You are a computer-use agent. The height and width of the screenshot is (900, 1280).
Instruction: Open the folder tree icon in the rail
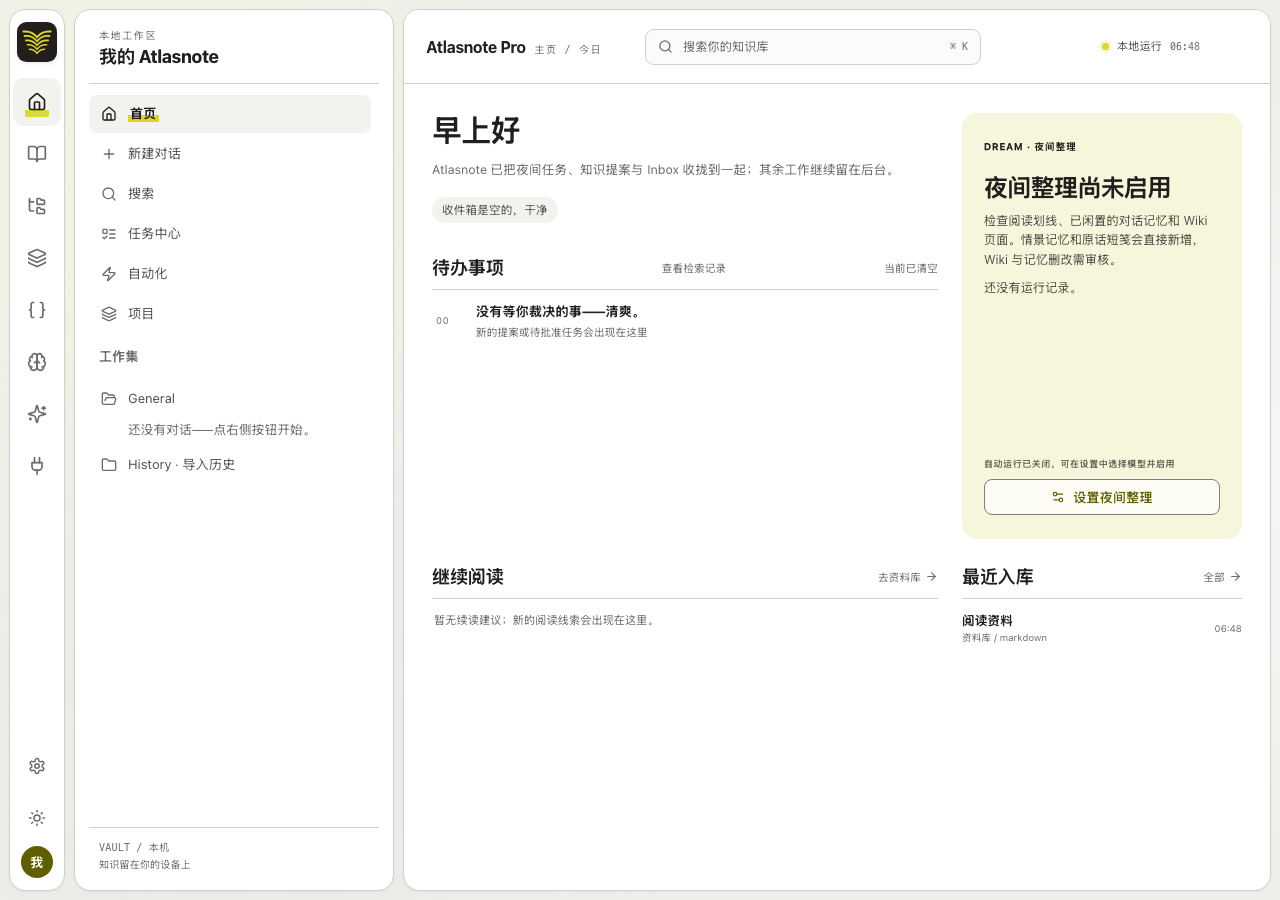point(37,206)
